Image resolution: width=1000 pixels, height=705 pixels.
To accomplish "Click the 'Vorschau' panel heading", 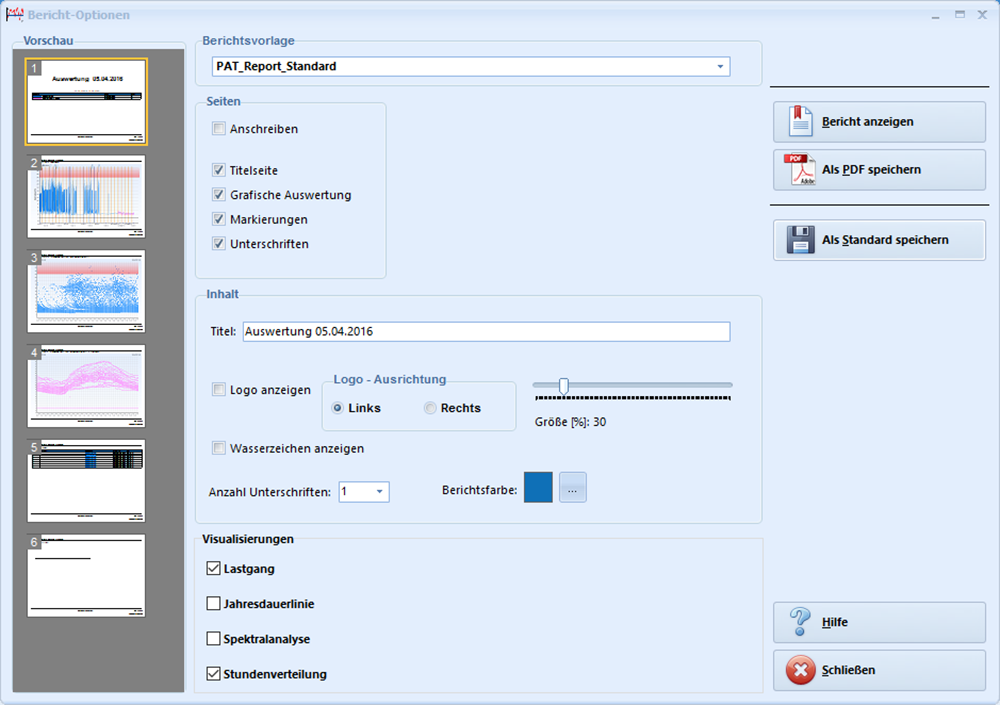I will [x=48, y=40].
